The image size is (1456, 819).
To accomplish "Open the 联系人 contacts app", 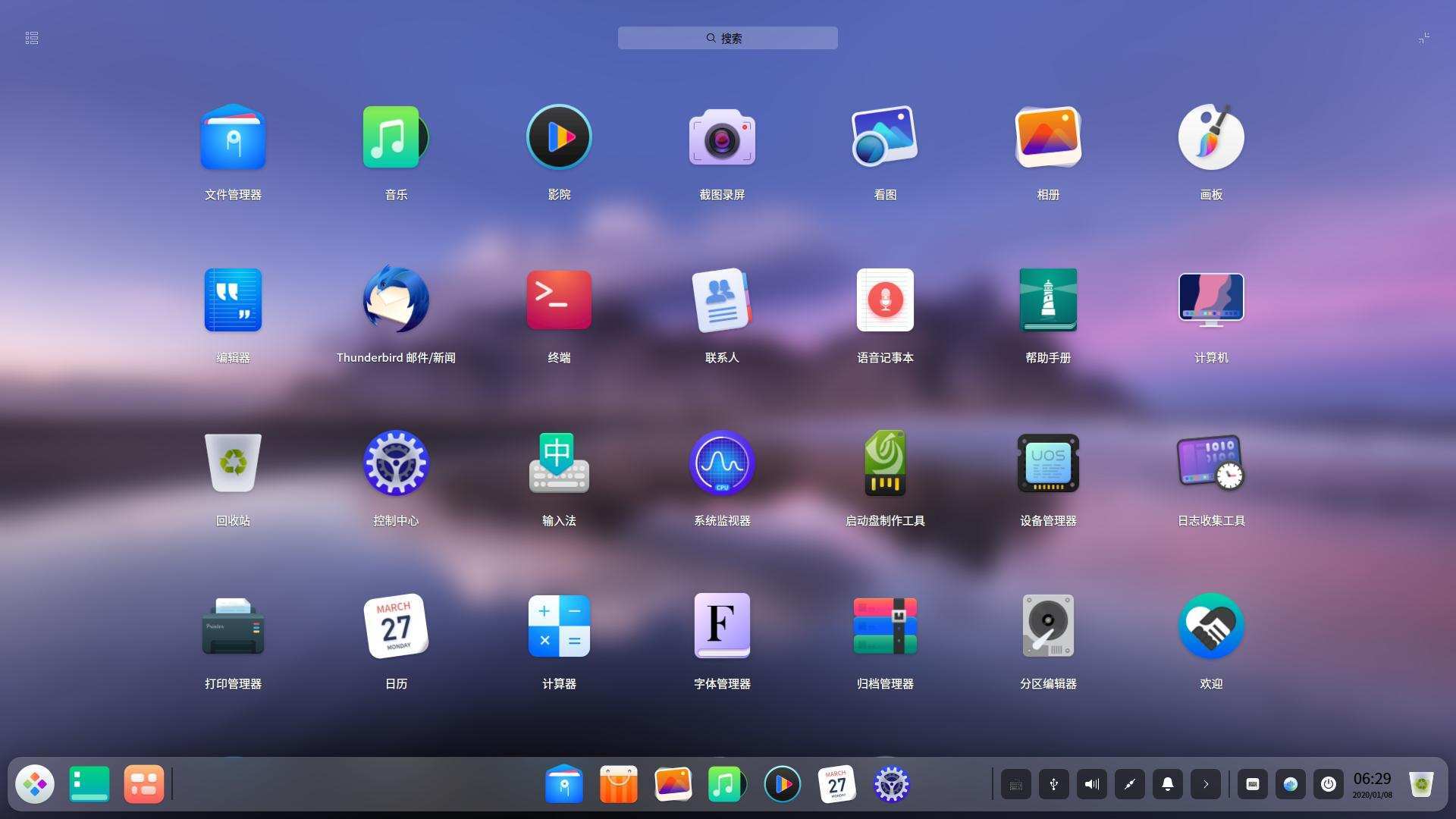I will (722, 300).
